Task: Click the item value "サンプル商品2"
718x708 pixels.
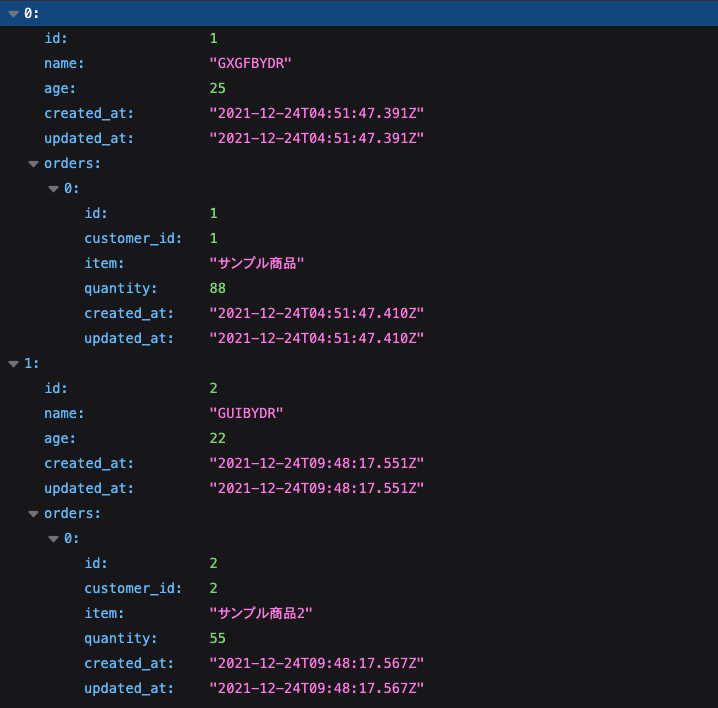Action: coord(261,613)
